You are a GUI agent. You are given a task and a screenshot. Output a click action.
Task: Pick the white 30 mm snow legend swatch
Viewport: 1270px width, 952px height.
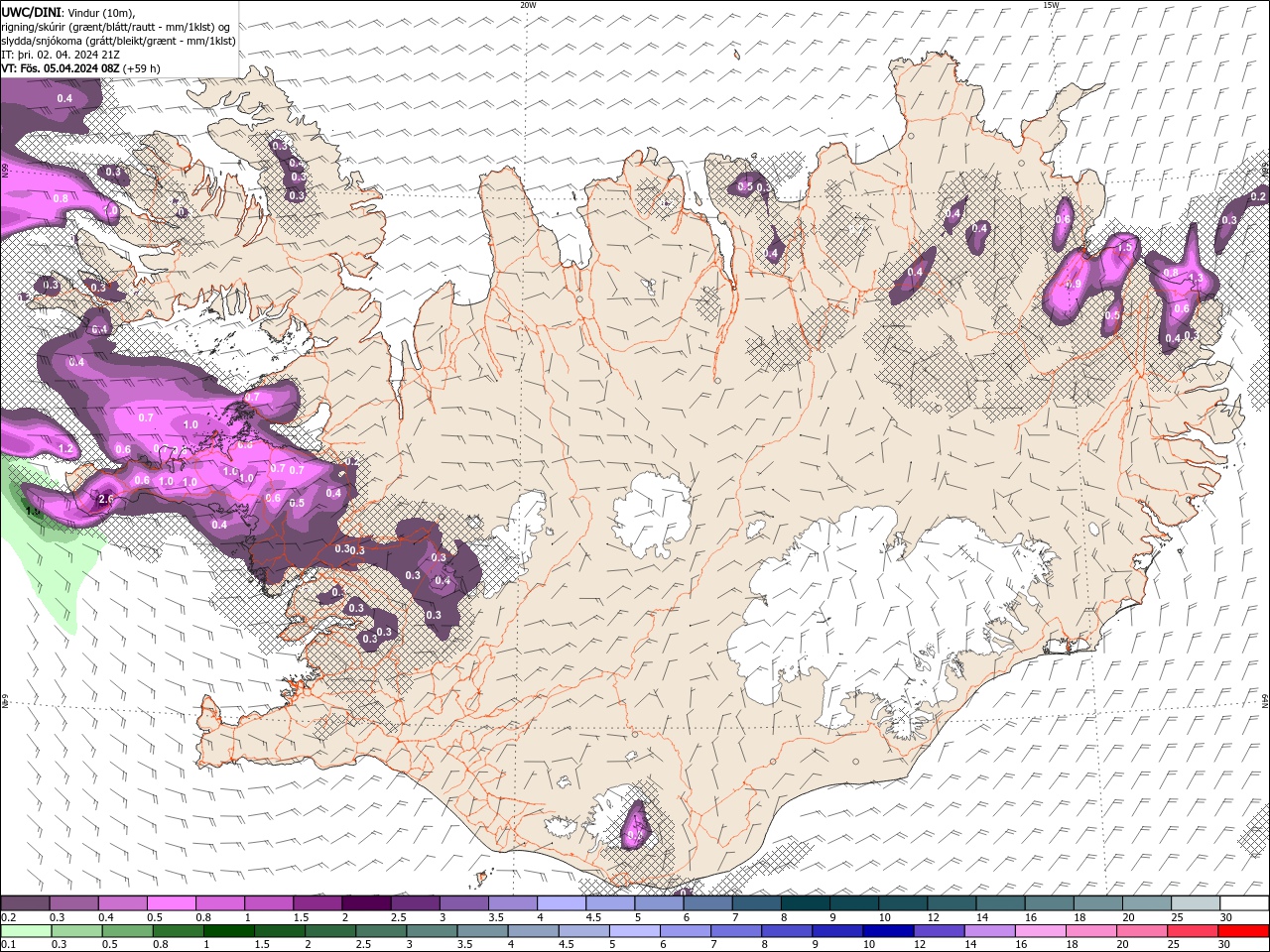1244,902
